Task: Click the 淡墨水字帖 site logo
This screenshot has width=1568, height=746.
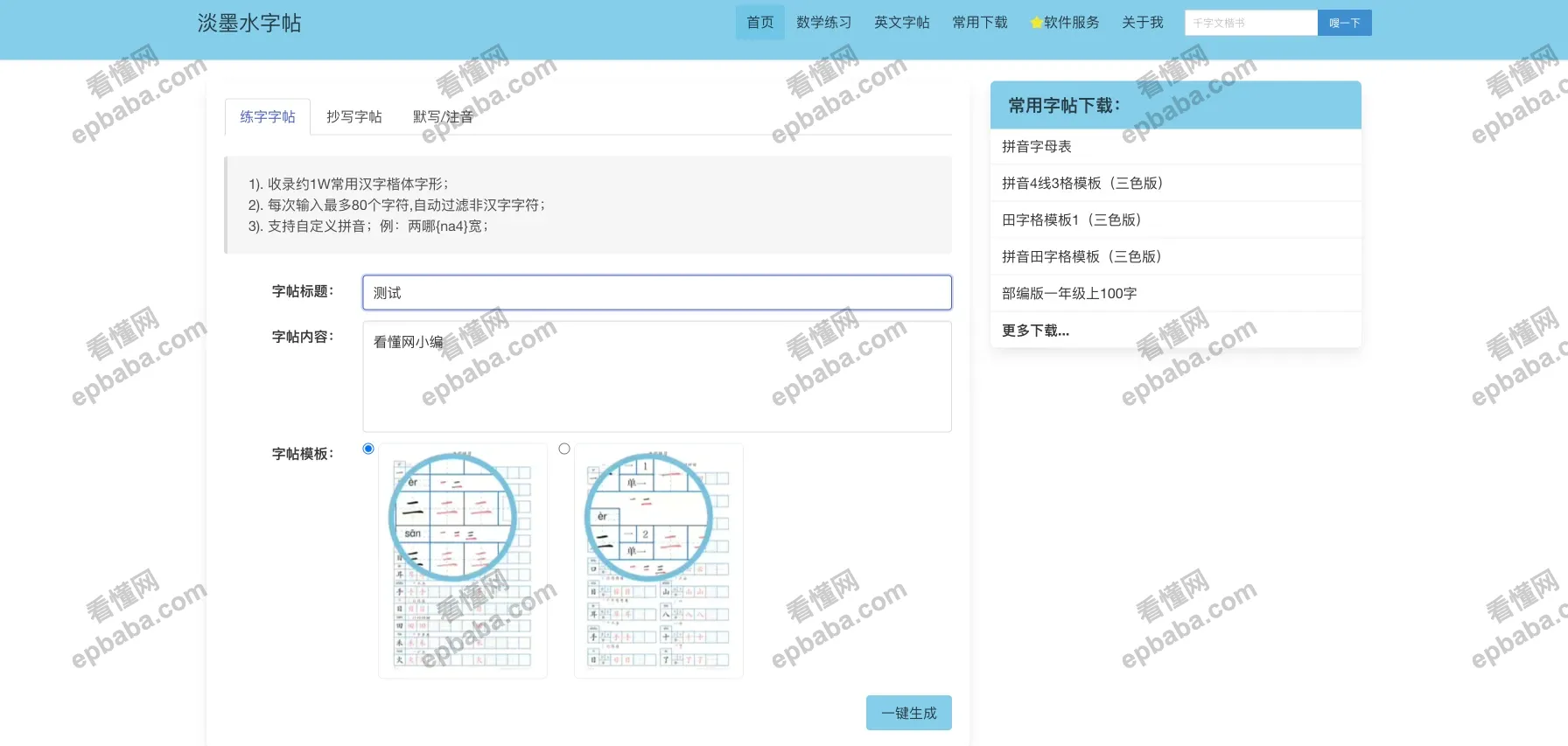Action: click(x=249, y=23)
